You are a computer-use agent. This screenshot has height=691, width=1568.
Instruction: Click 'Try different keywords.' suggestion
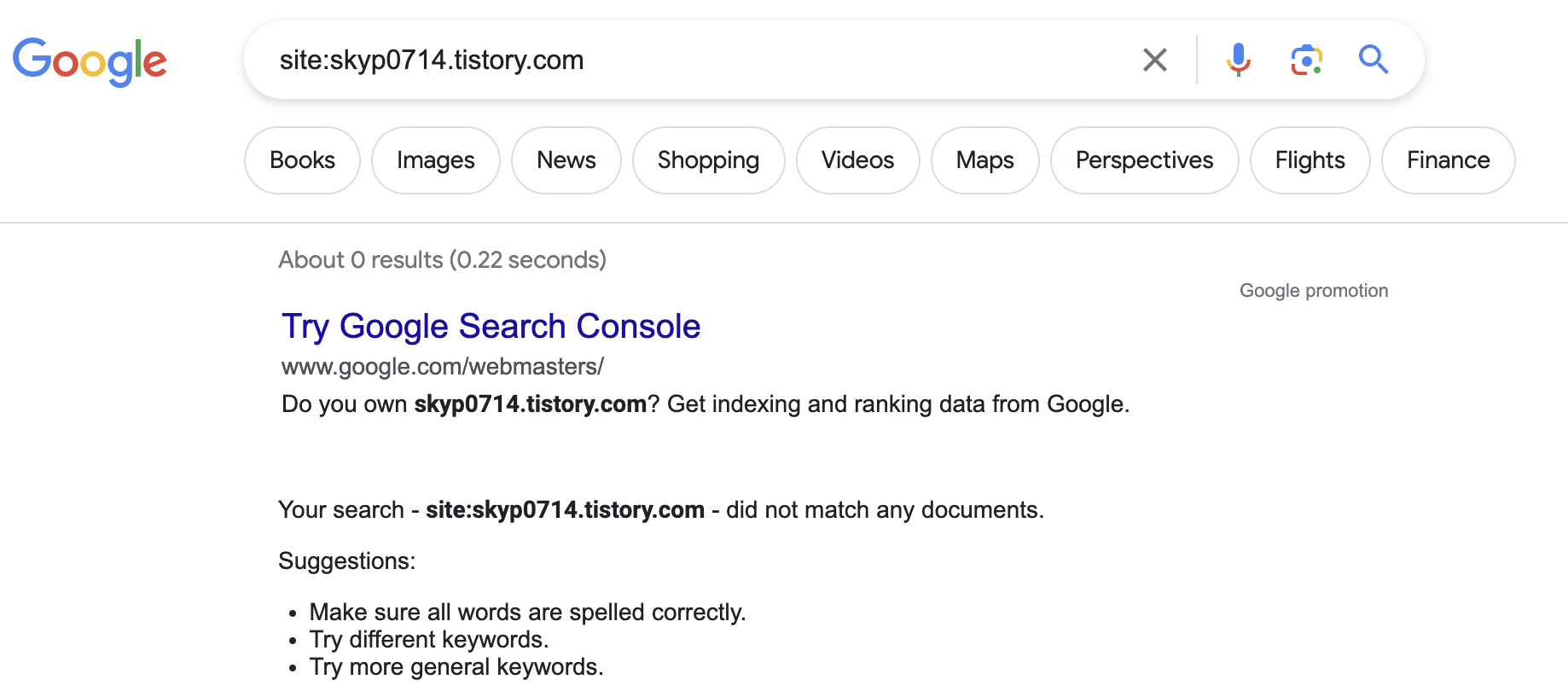coord(429,640)
